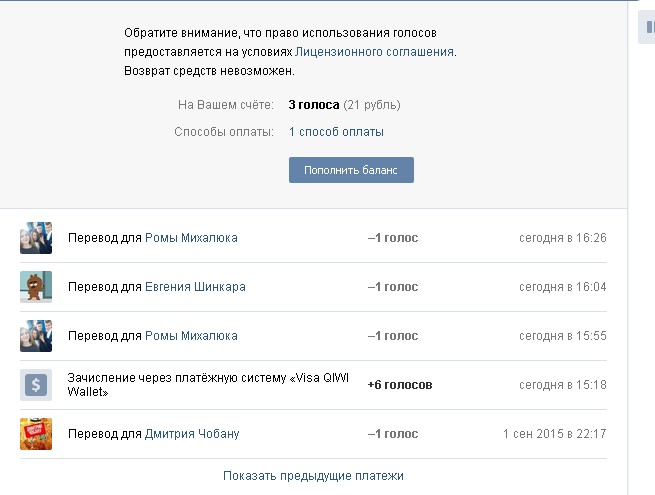Click the 'сегодня в 15:18' timestamp
655x495 pixels.
coord(562,385)
